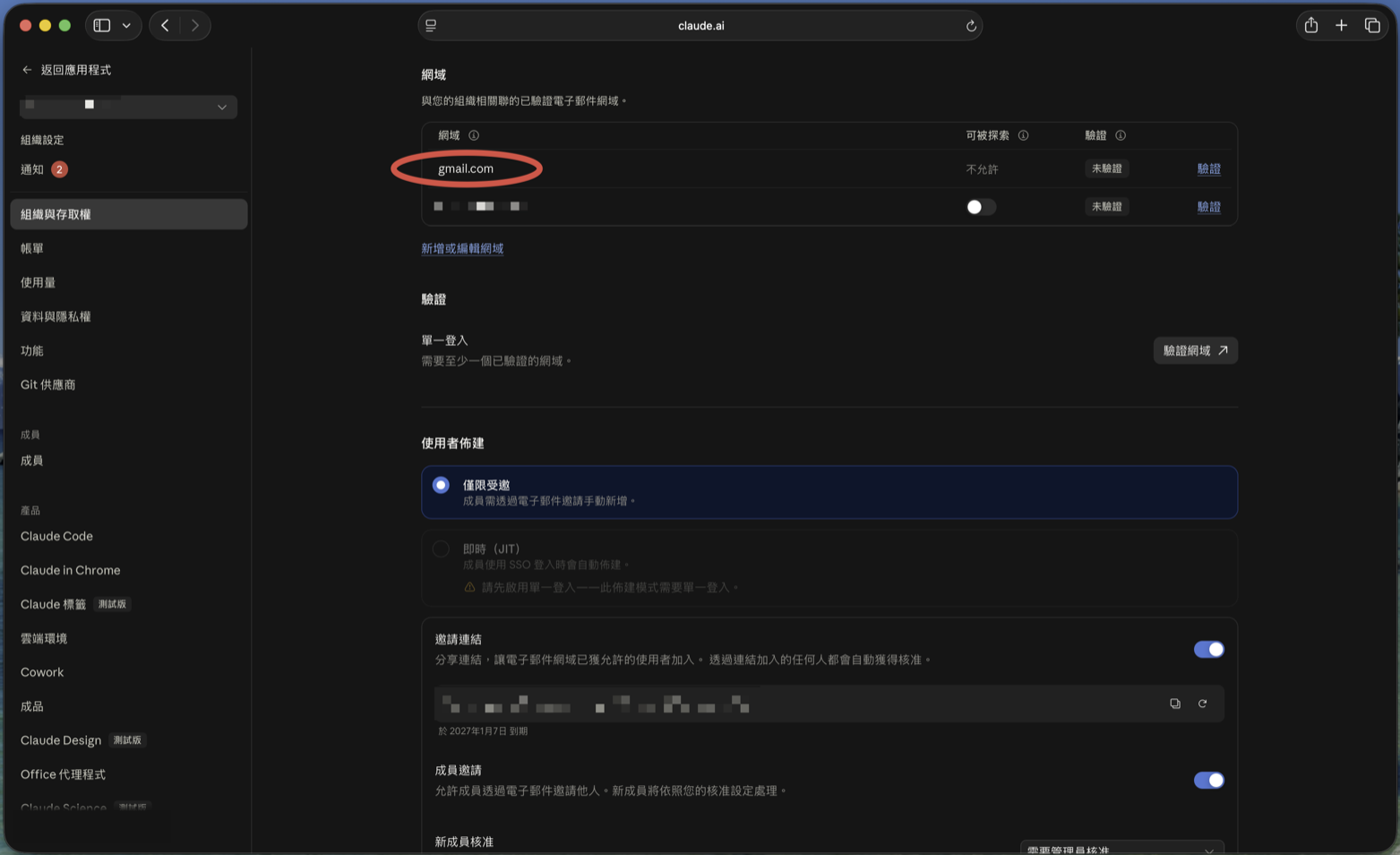
Task: Click info icon next to 可被探索 header
Action: click(1023, 135)
